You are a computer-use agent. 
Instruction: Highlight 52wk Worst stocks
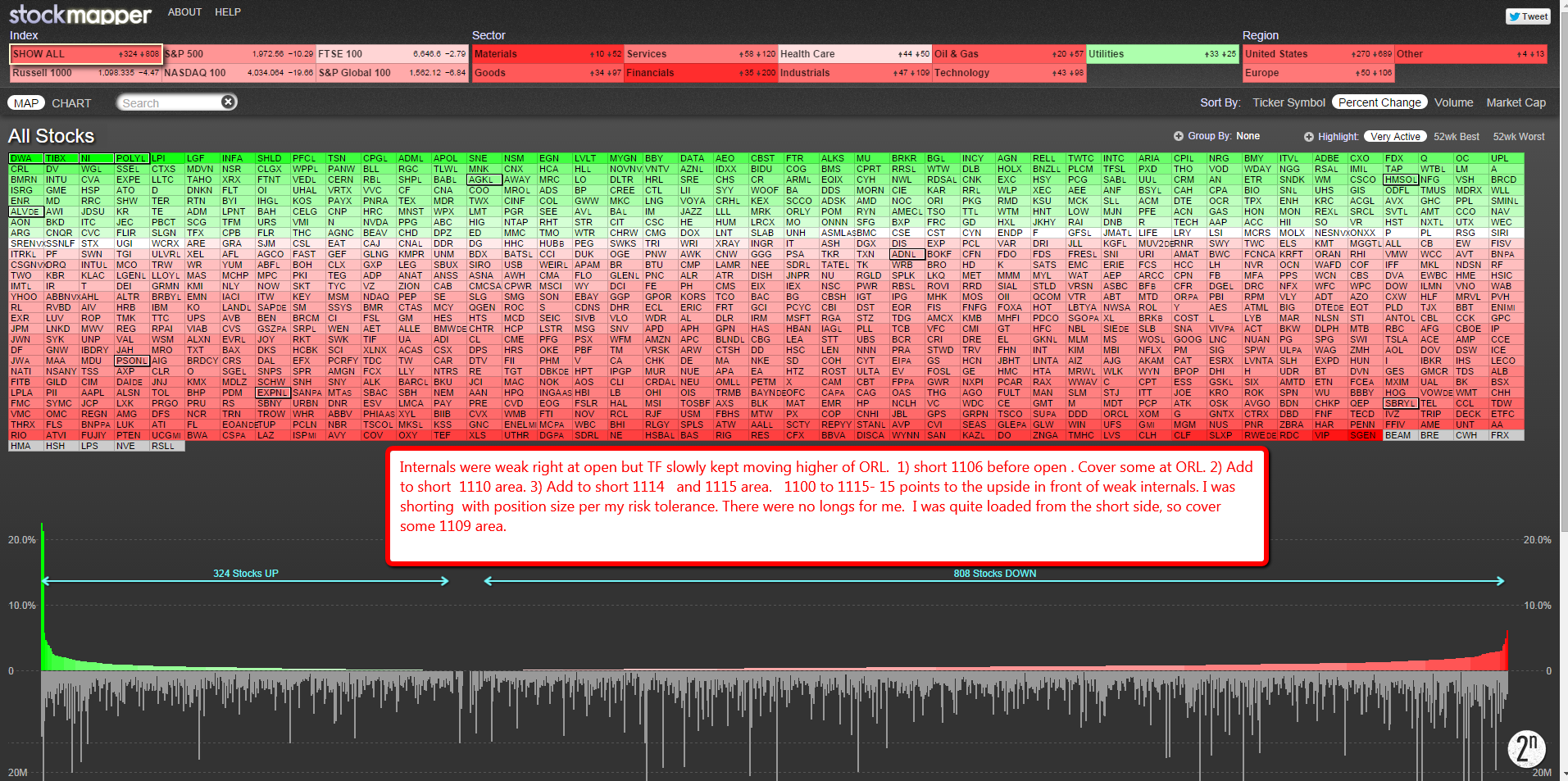pyautogui.click(x=1519, y=137)
